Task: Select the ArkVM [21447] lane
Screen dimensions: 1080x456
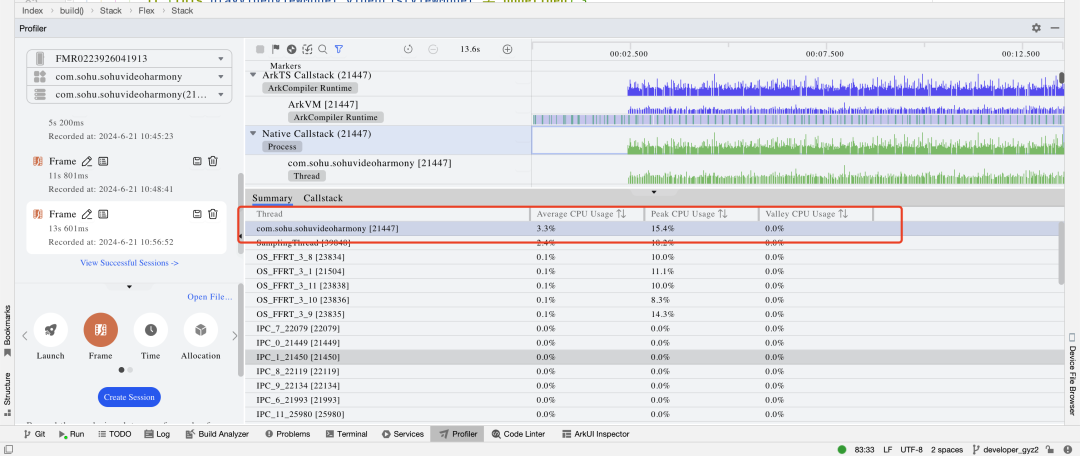Action: click(322, 104)
